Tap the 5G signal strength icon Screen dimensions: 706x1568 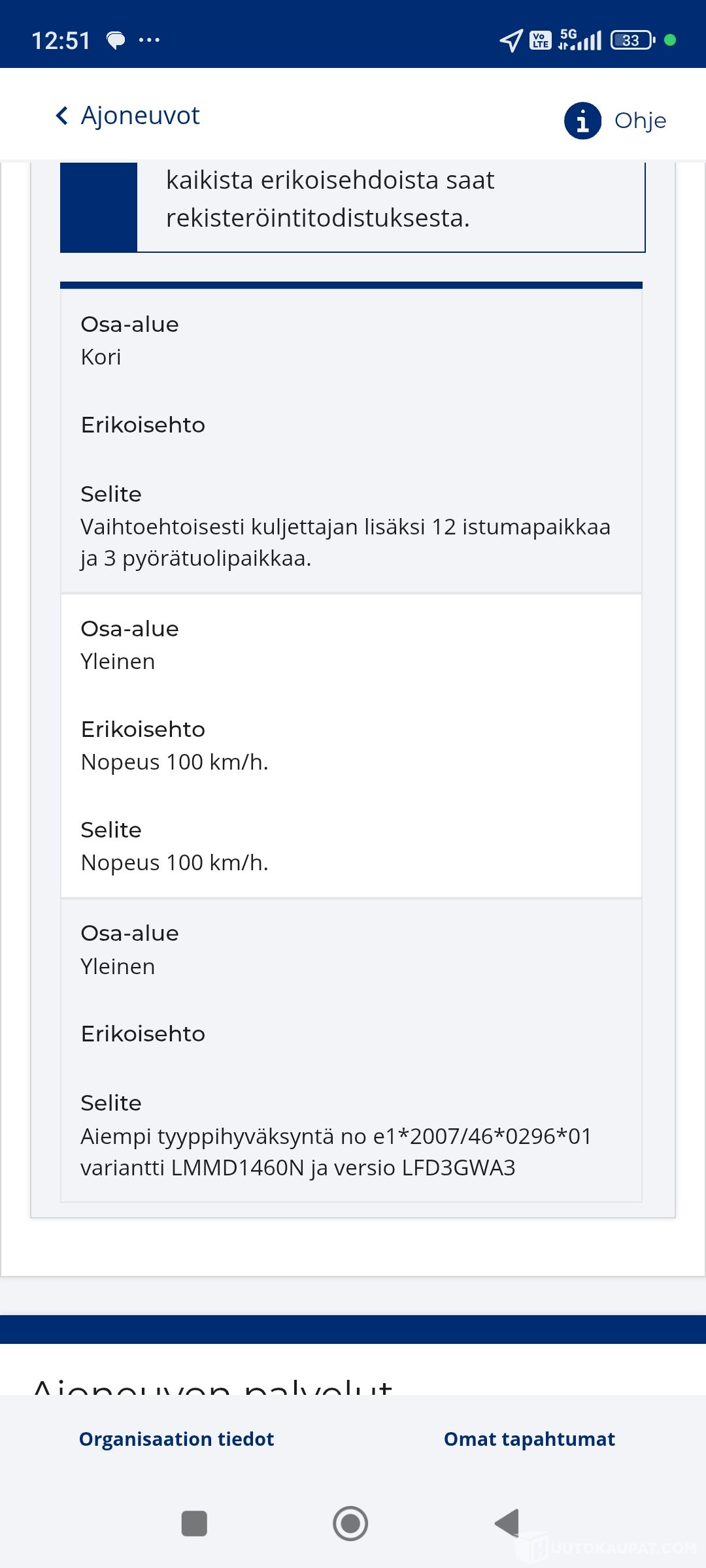(580, 41)
